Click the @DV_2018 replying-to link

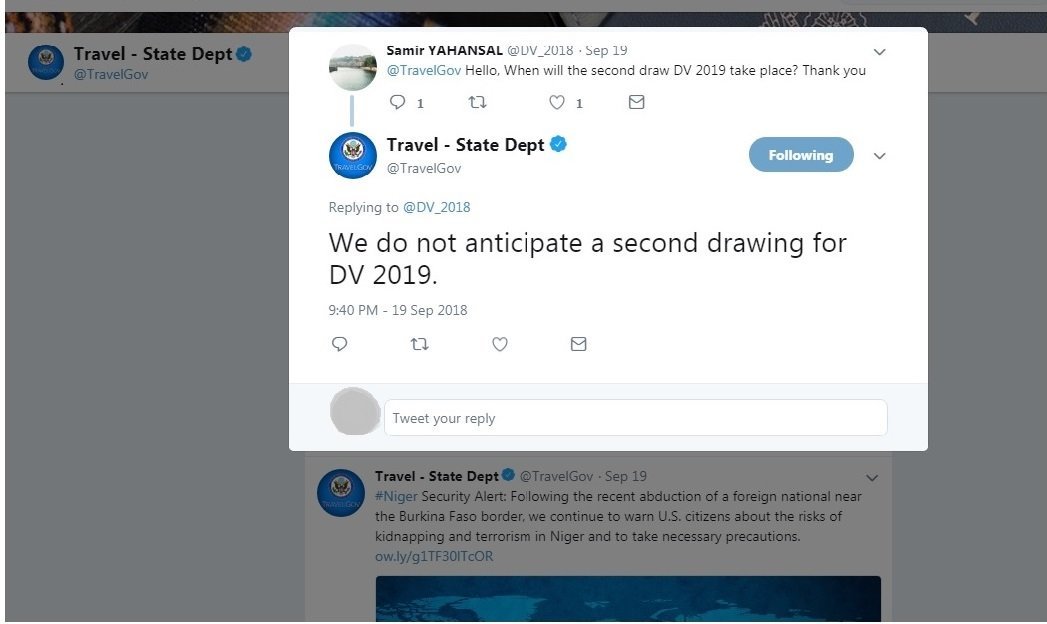coord(436,208)
